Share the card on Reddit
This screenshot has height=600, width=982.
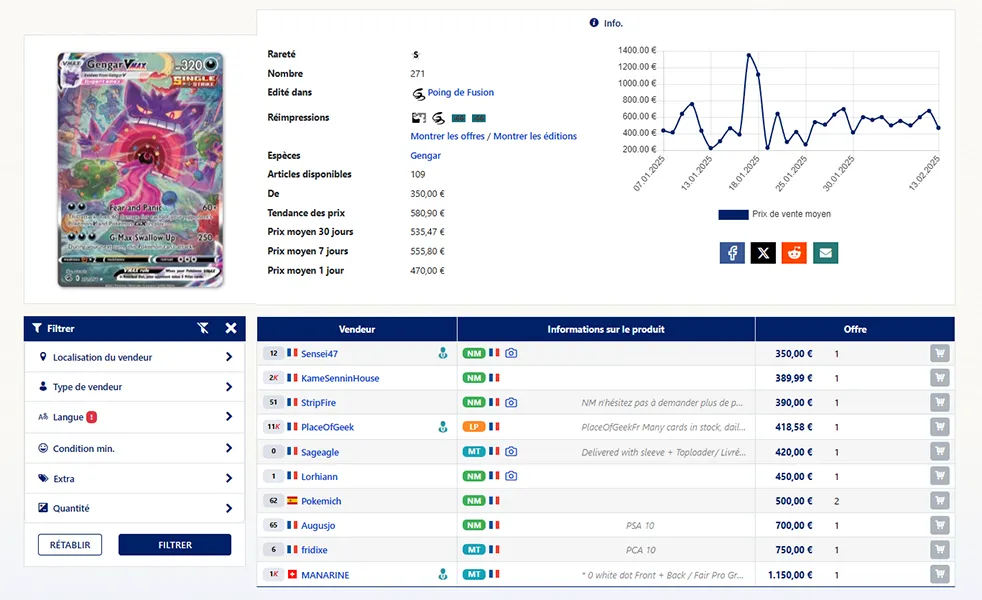794,253
